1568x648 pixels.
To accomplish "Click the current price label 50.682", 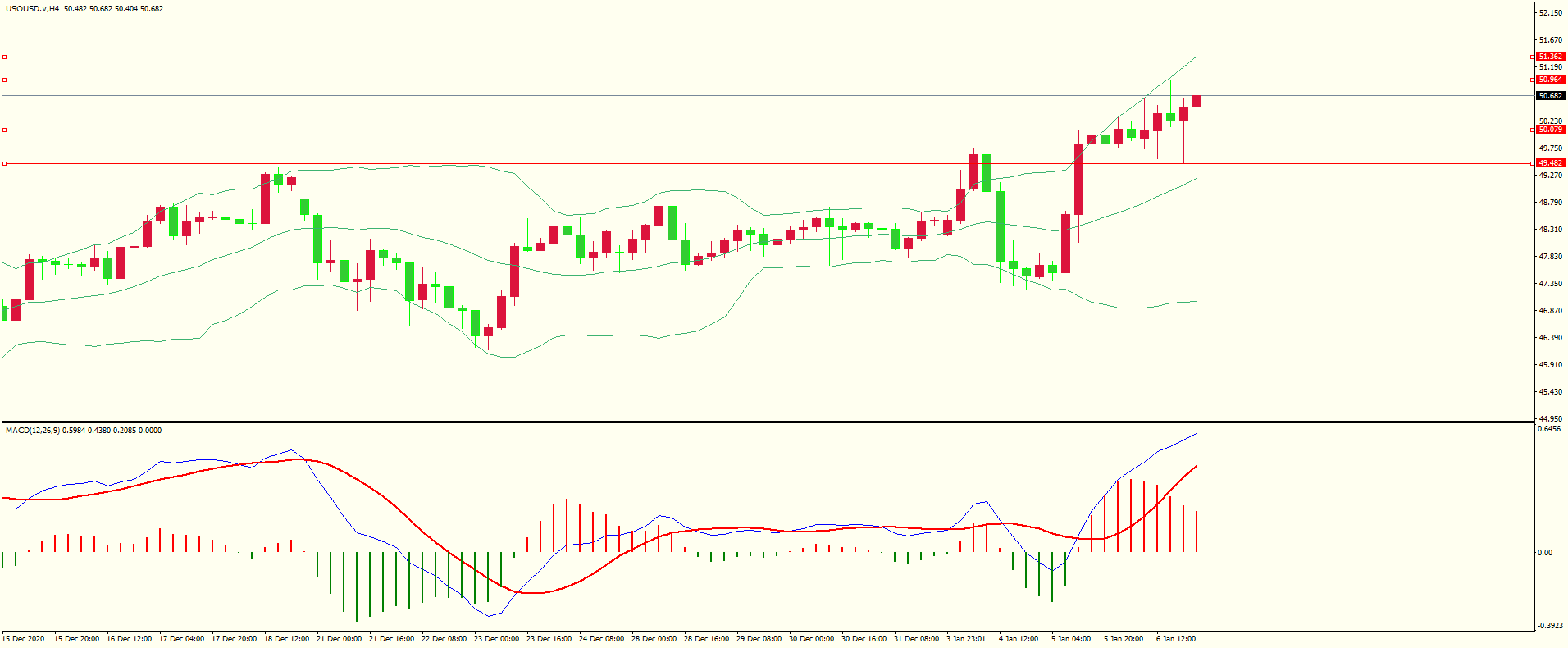I will 1549,96.
